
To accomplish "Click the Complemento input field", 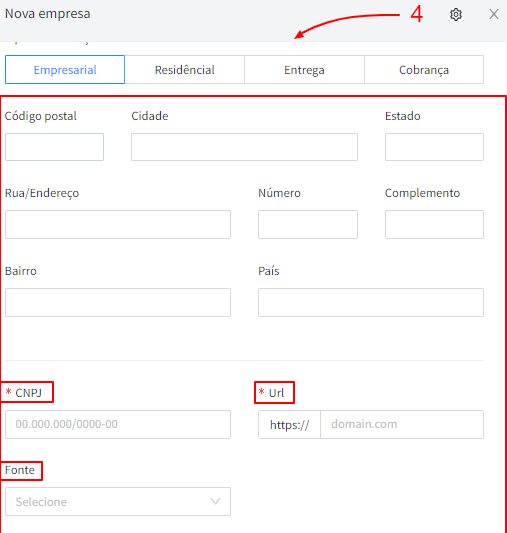I will coord(434,224).
